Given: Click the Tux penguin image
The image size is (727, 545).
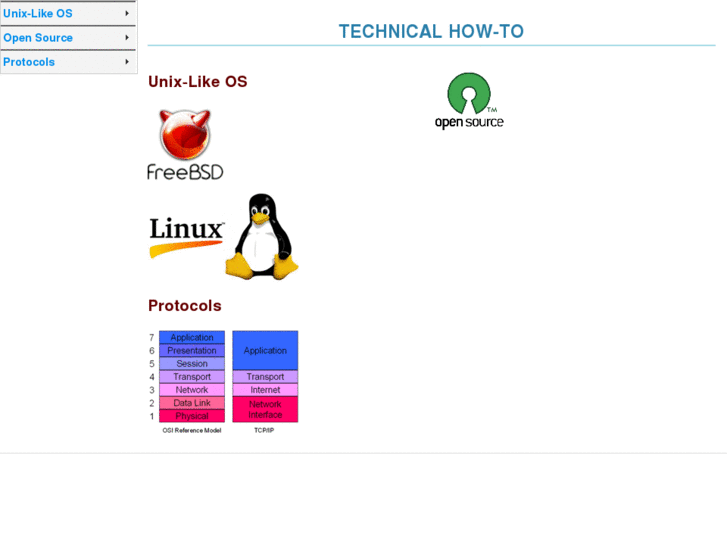Looking at the screenshot, I should [262, 237].
